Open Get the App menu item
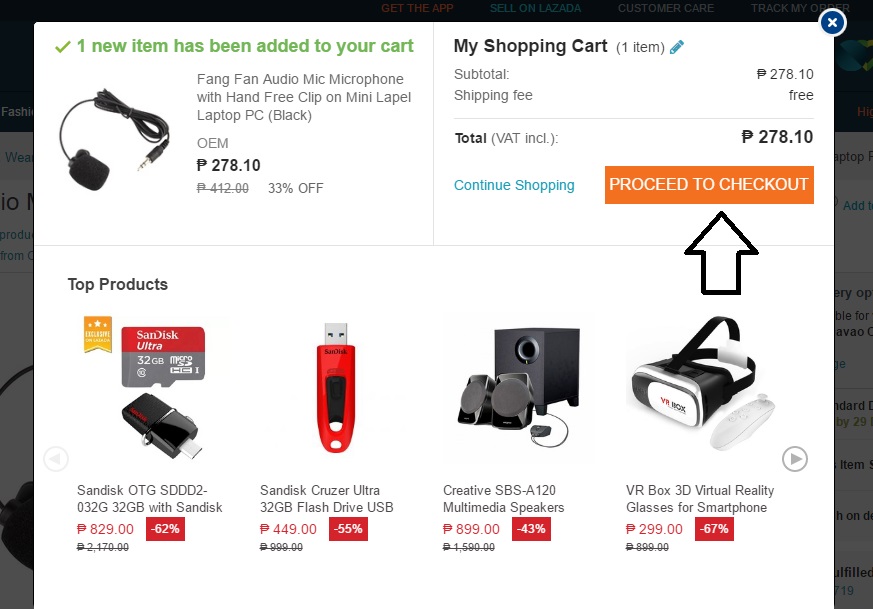Viewport: 873px width, 609px height. [x=416, y=8]
